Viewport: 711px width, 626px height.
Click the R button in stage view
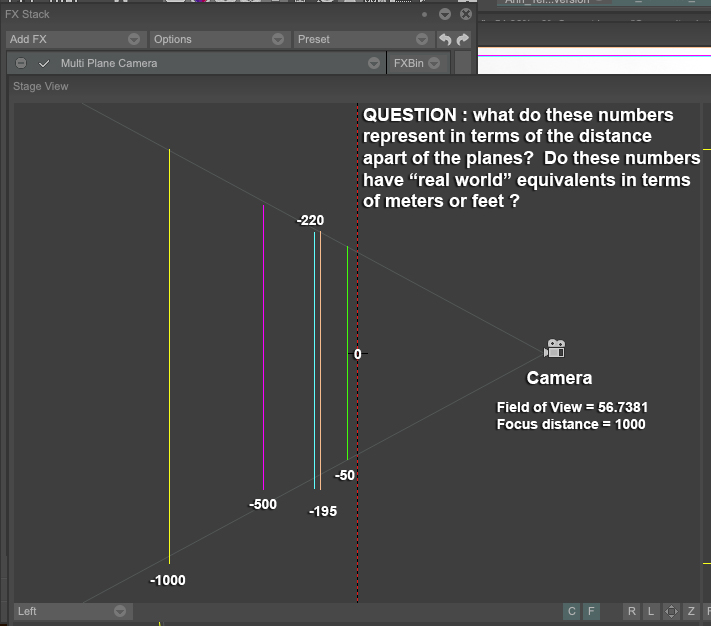pyautogui.click(x=632, y=611)
